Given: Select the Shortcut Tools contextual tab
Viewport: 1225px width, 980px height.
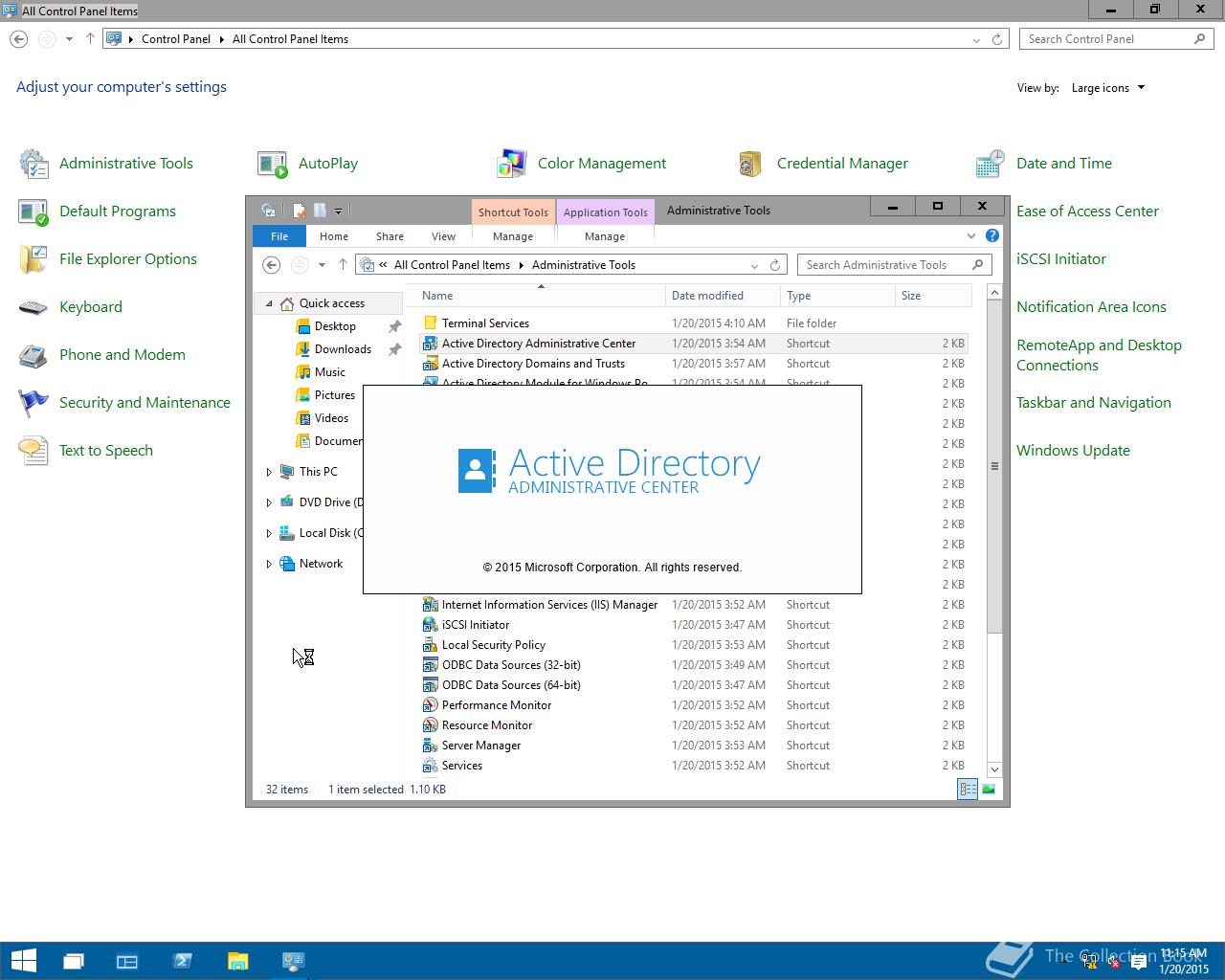Looking at the screenshot, I should point(513,212).
